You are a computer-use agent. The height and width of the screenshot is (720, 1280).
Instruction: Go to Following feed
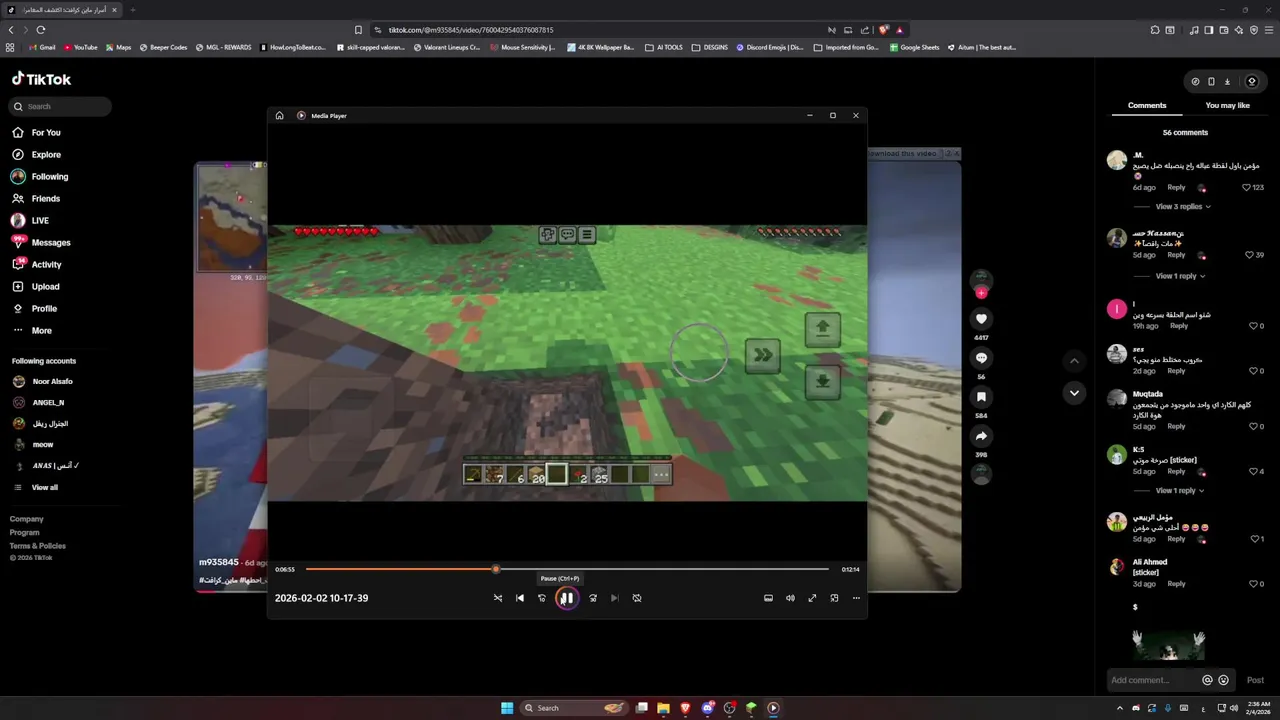pyautogui.click(x=40, y=176)
